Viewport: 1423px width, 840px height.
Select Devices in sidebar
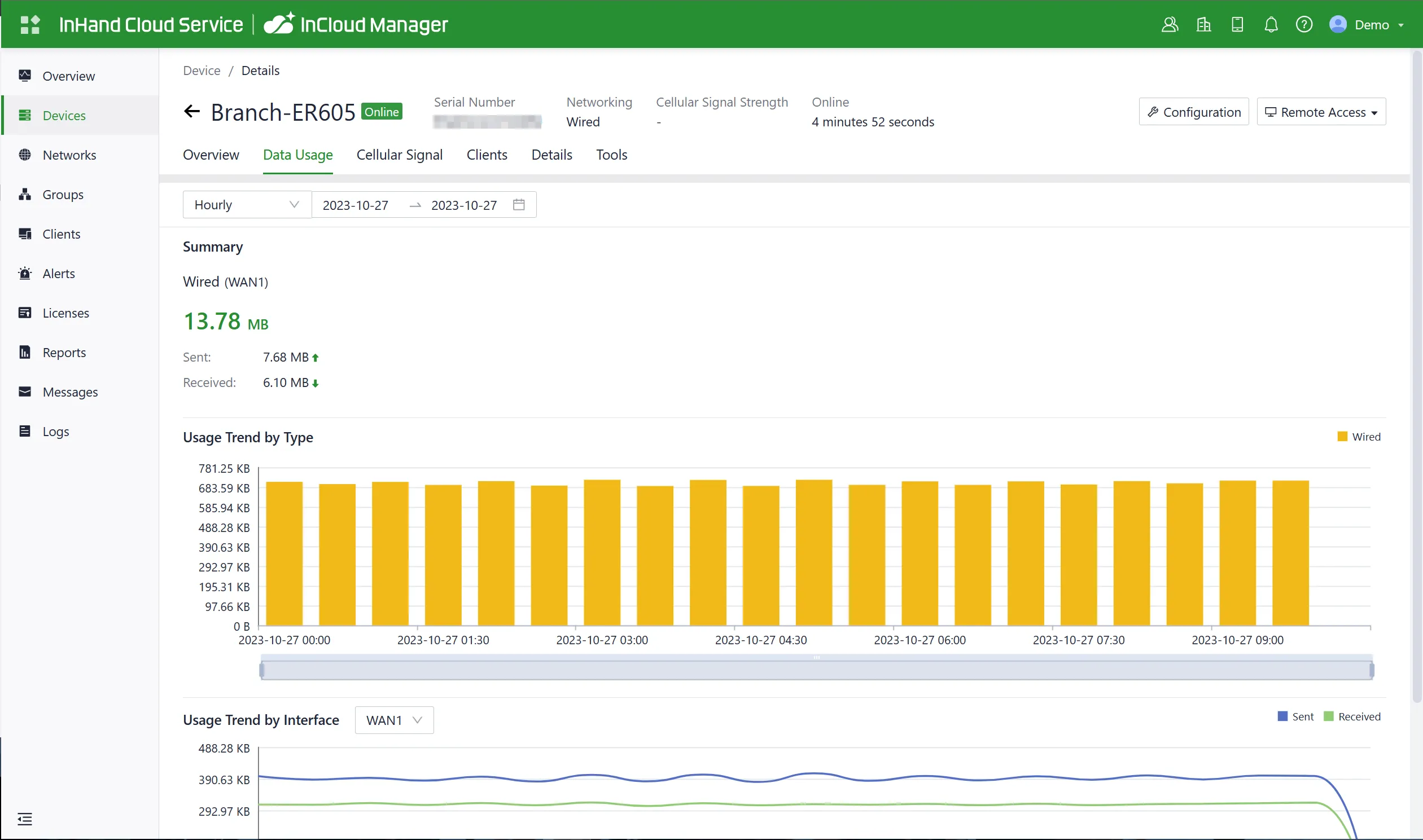click(x=79, y=115)
